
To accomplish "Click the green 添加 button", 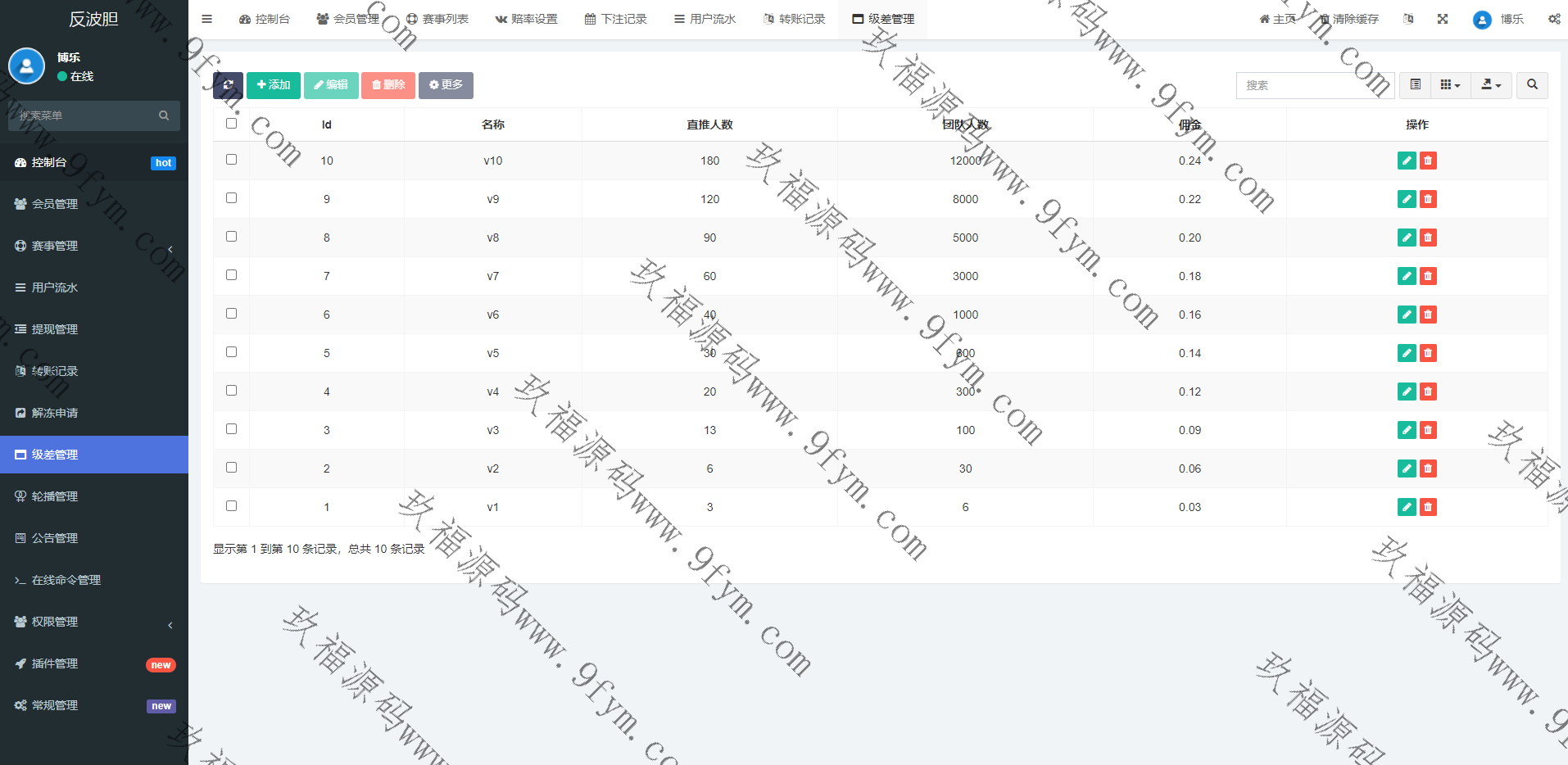I will coord(274,85).
